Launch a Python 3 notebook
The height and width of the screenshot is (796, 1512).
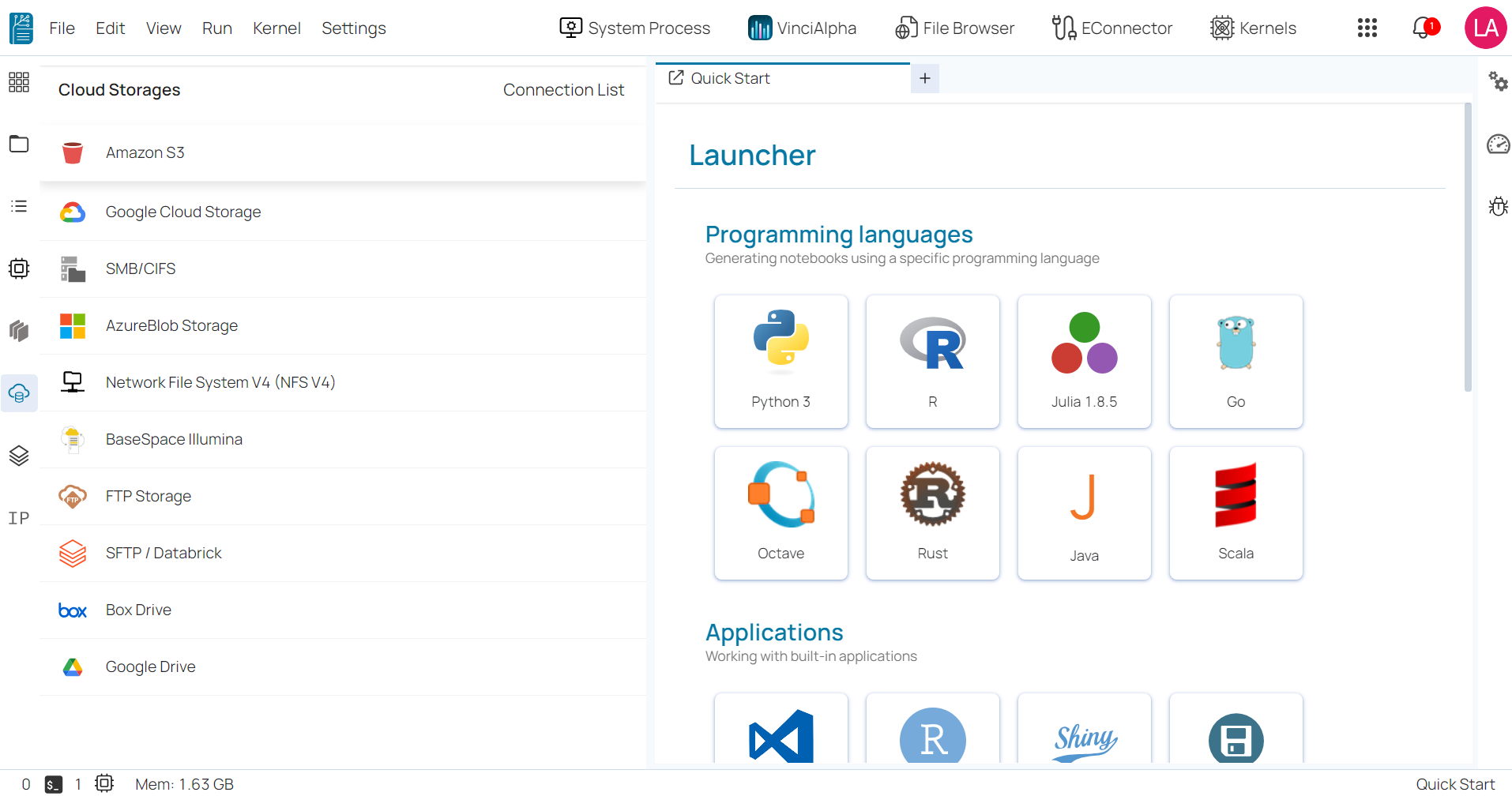781,362
